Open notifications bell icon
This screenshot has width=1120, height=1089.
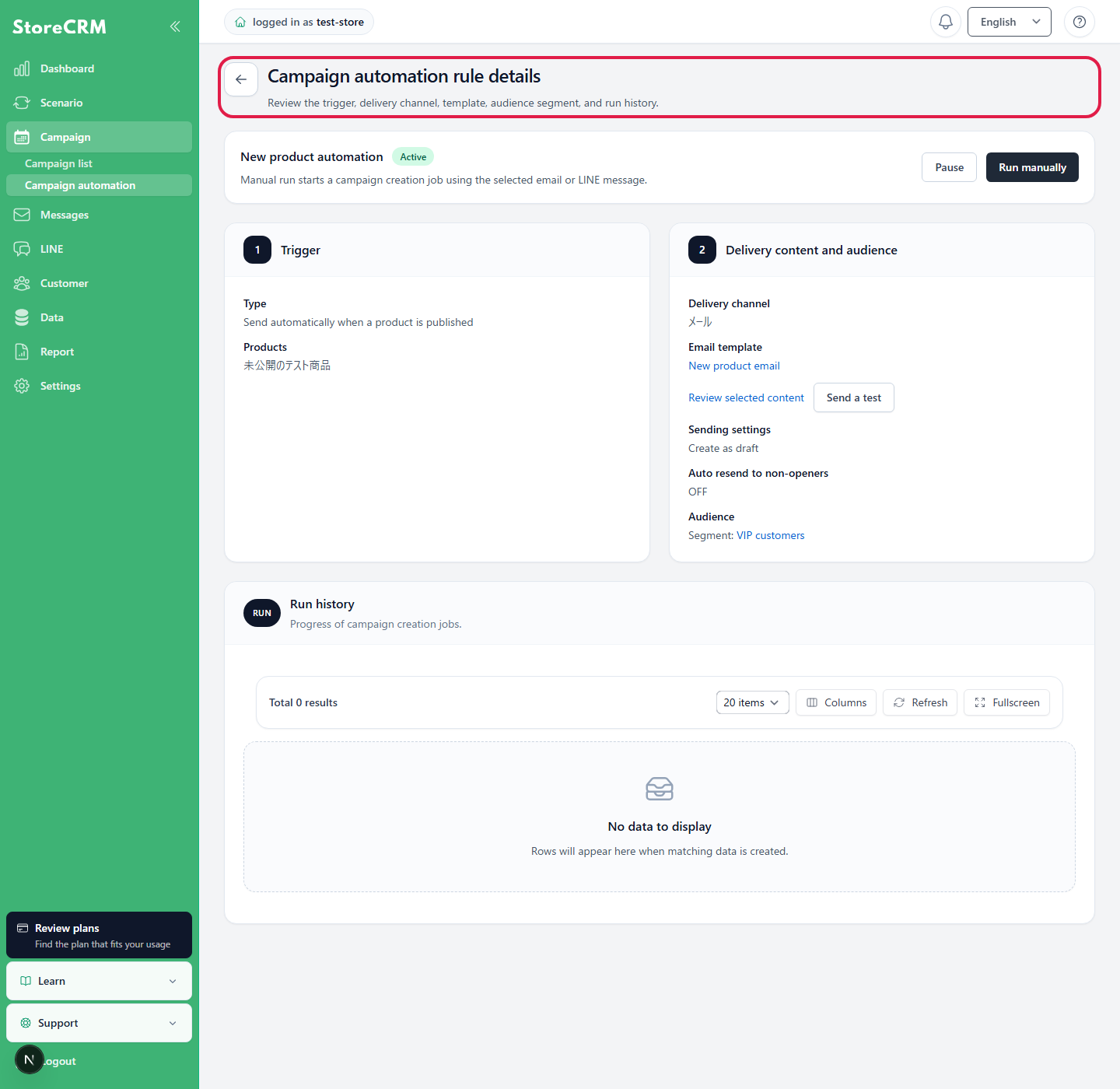[x=946, y=22]
